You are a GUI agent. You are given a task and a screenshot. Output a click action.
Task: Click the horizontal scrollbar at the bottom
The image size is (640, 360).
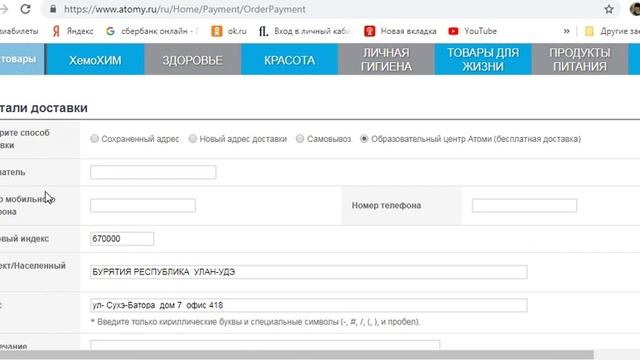tap(297, 355)
